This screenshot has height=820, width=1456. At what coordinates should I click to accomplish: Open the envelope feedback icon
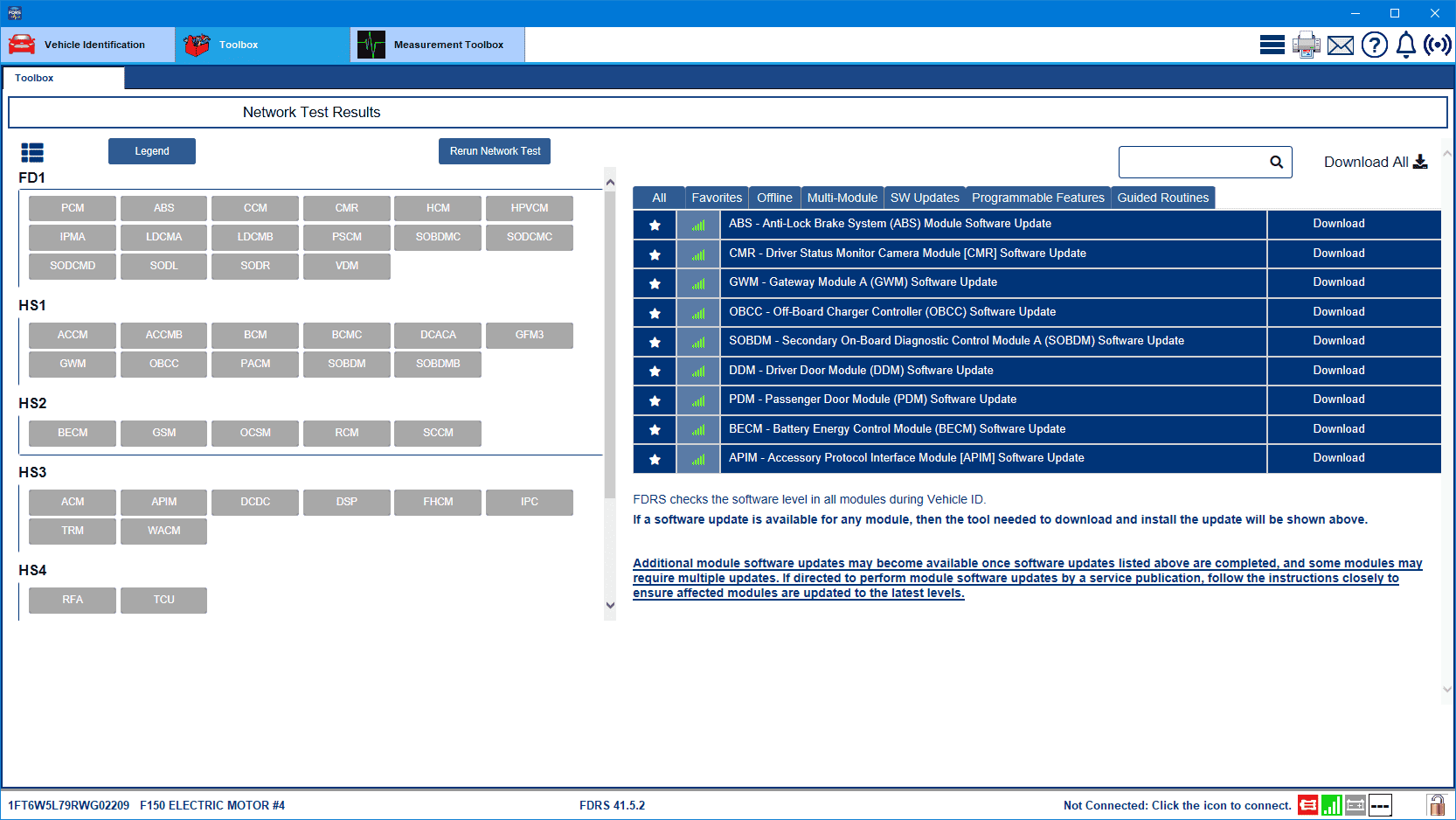(1340, 45)
